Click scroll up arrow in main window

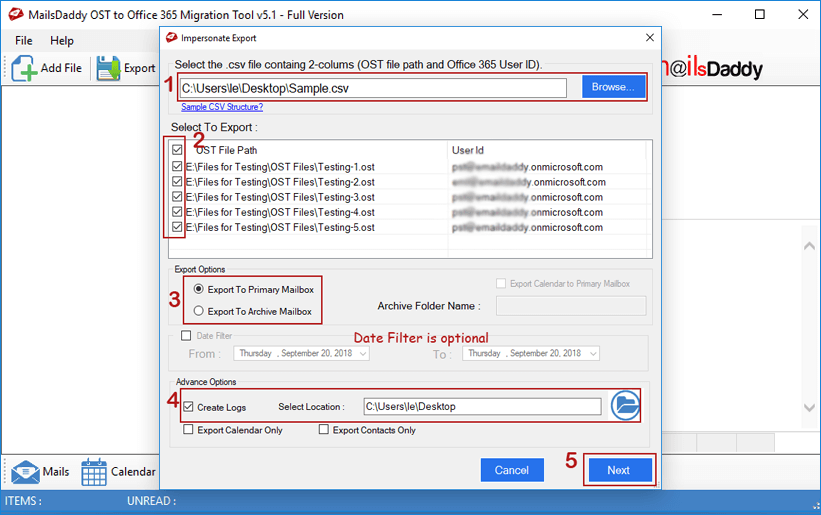tap(809, 245)
